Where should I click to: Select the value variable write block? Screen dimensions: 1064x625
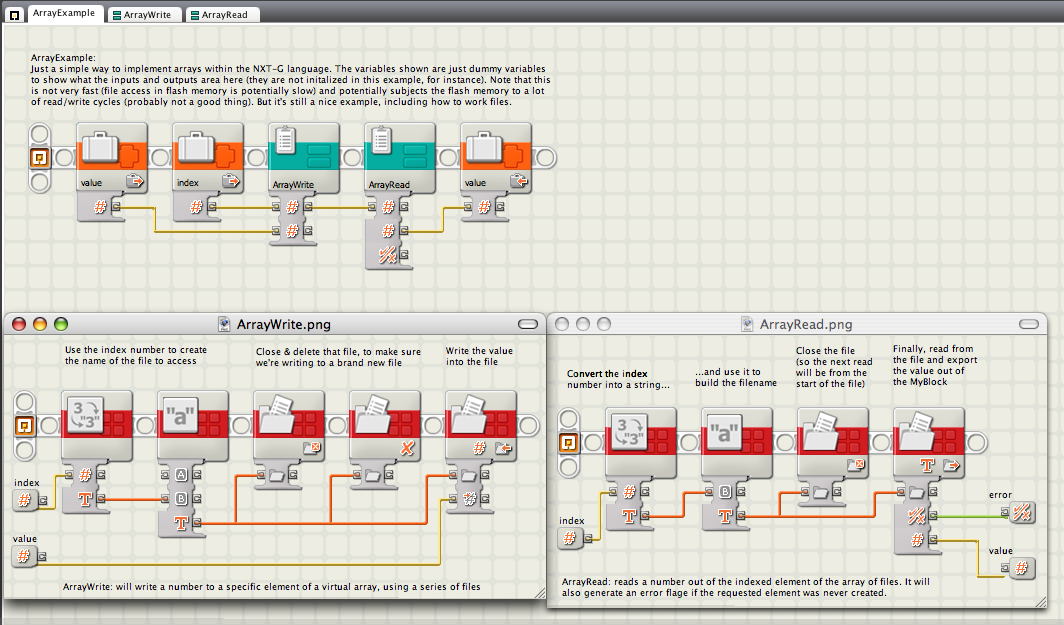(495, 158)
